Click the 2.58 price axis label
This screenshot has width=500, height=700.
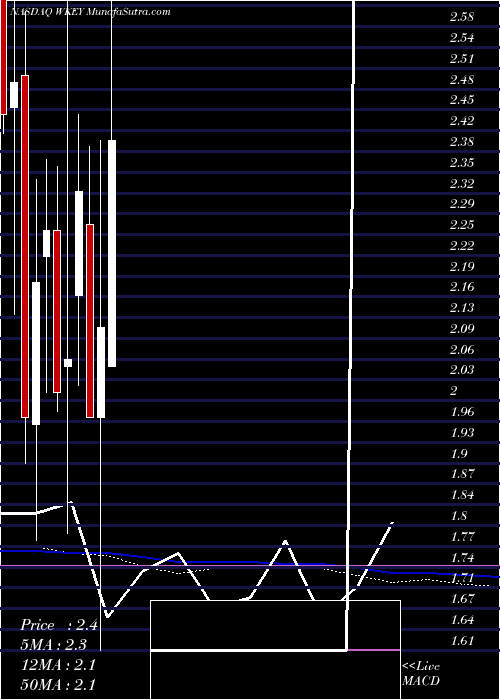pos(462,17)
